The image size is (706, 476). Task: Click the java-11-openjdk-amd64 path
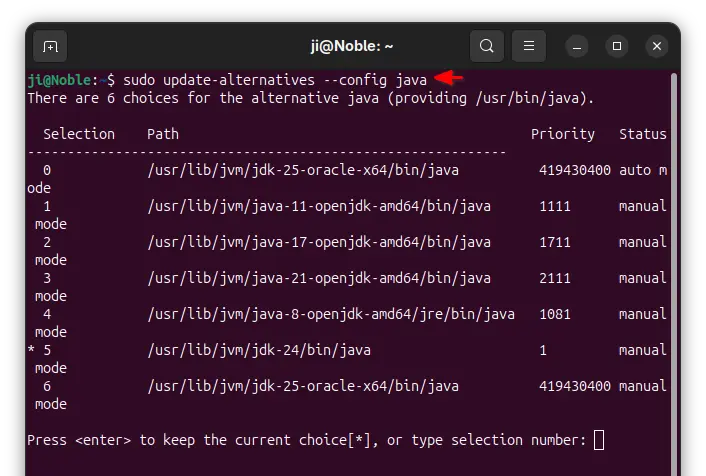319,206
